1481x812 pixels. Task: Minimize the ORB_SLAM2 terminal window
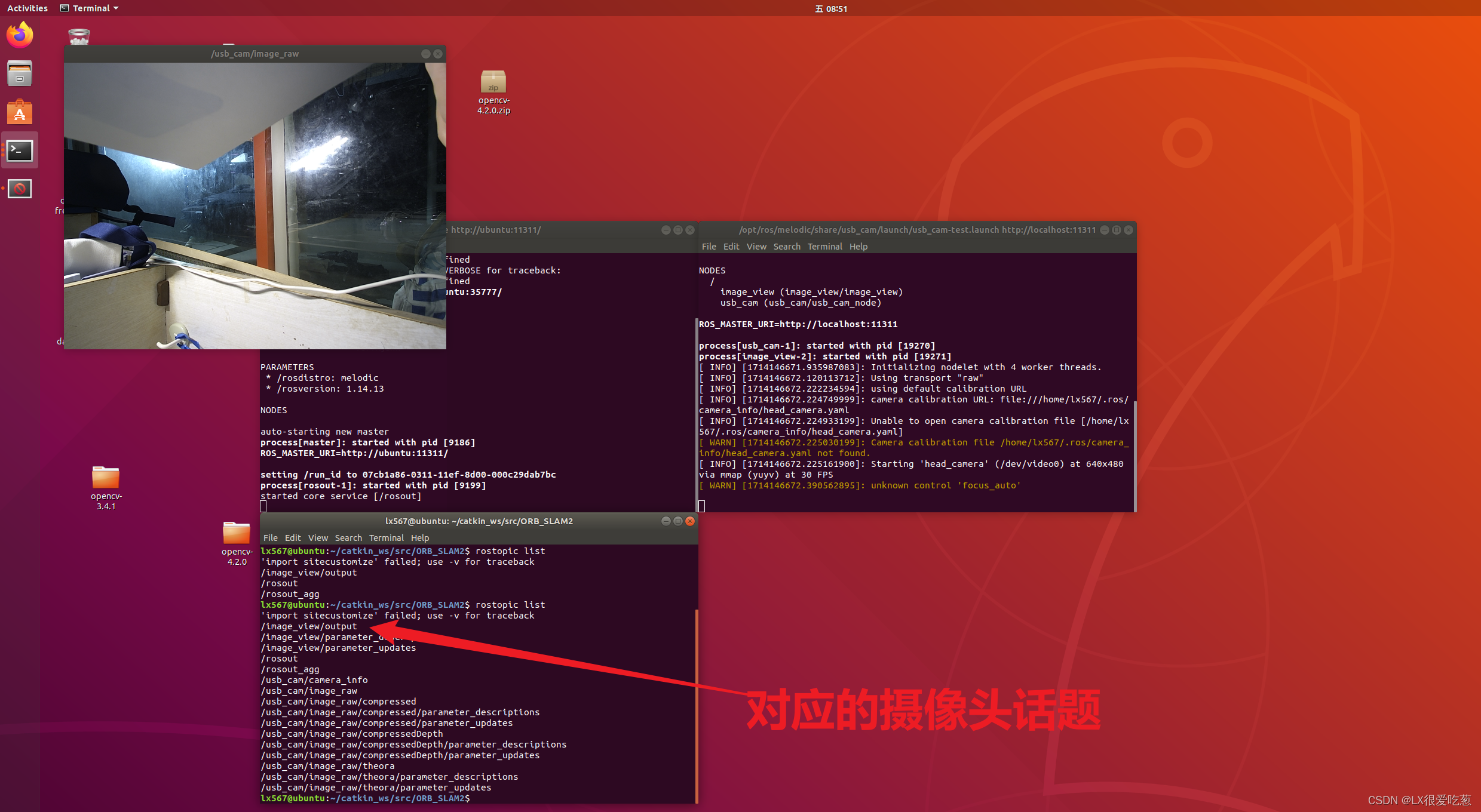[666, 521]
